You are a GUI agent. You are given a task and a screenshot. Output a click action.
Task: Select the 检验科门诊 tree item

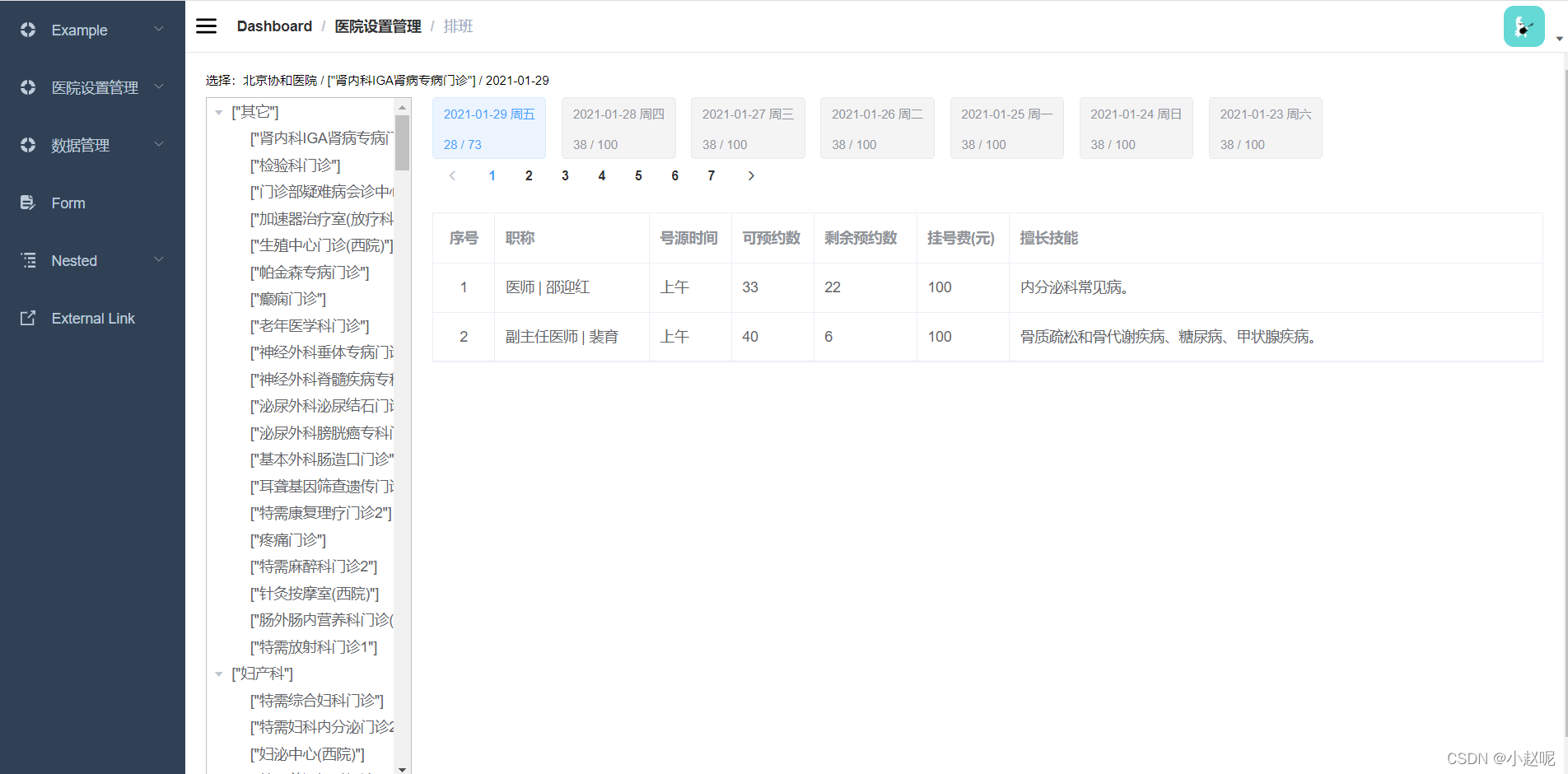click(x=296, y=166)
